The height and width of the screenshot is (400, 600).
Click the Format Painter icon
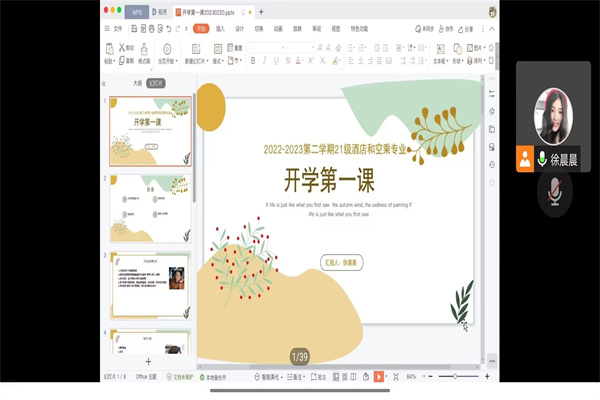pyautogui.click(x=144, y=53)
